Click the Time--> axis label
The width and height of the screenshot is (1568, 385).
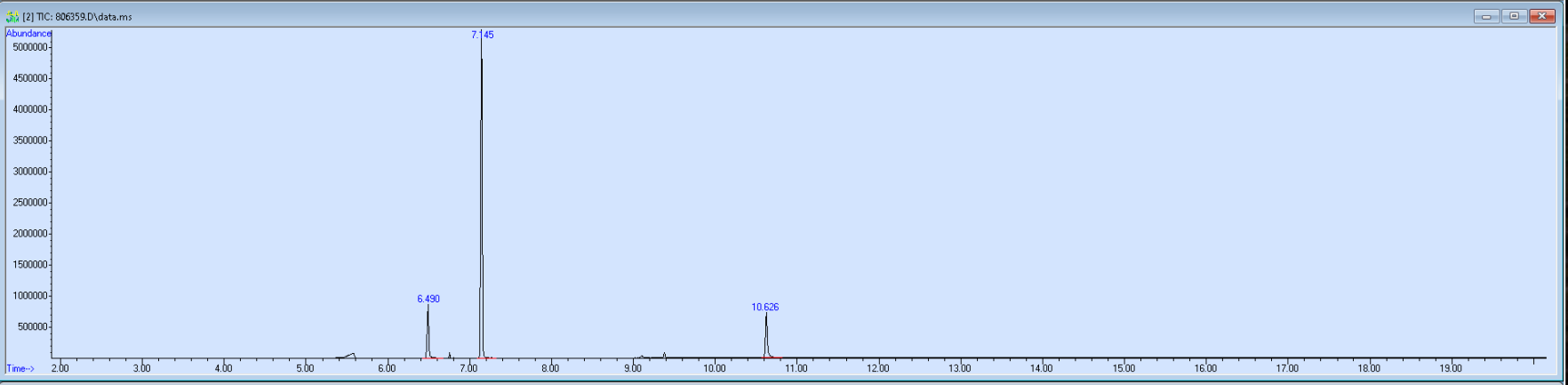[20, 368]
